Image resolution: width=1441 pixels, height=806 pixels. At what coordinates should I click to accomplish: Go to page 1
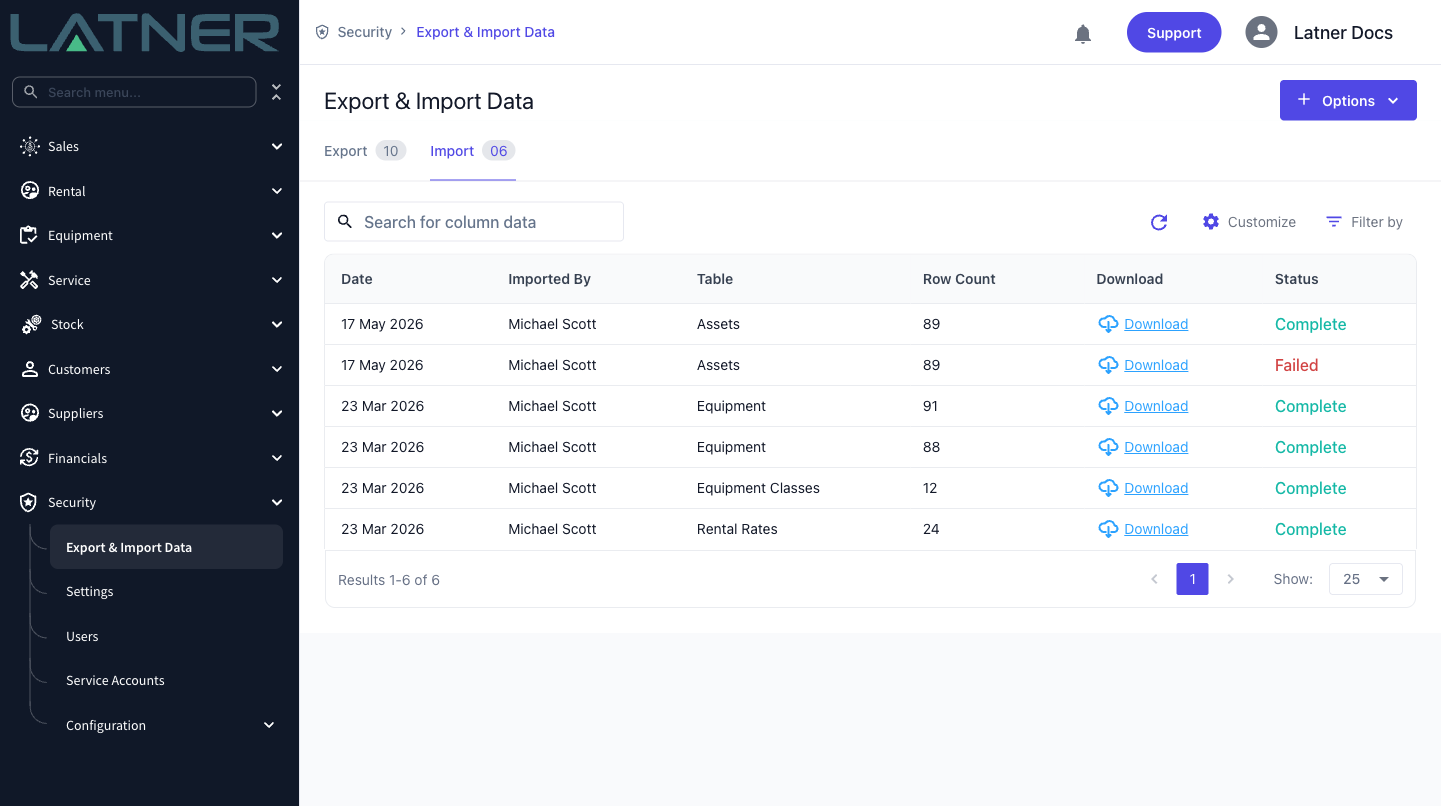[1192, 579]
